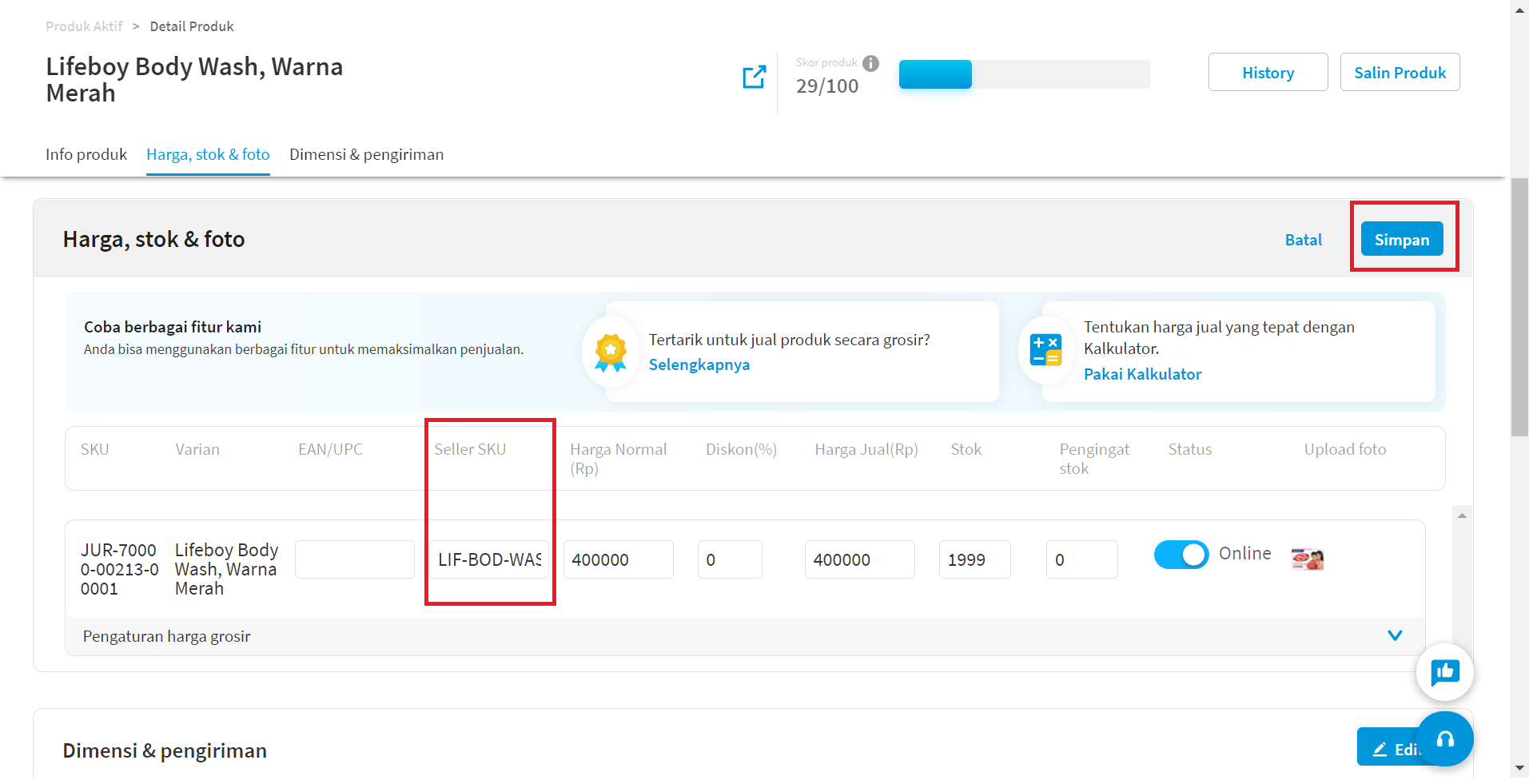Click the Pengingat stok input field
Screen dimensions: 1529x784
pos(1082,559)
